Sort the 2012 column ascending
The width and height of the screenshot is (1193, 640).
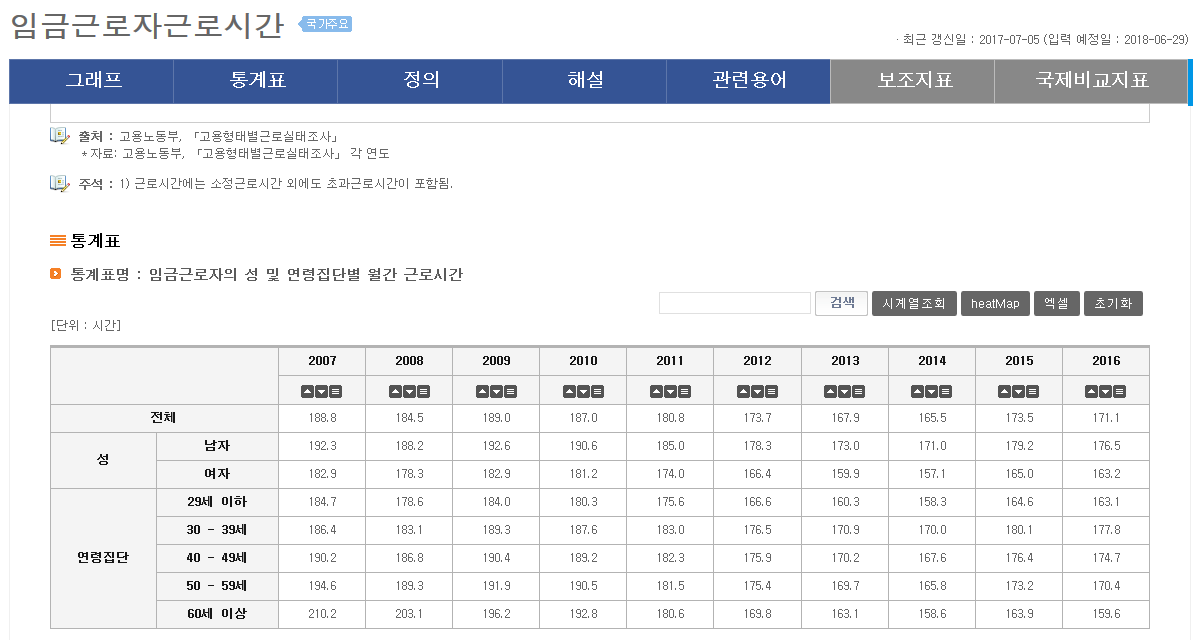pos(744,391)
